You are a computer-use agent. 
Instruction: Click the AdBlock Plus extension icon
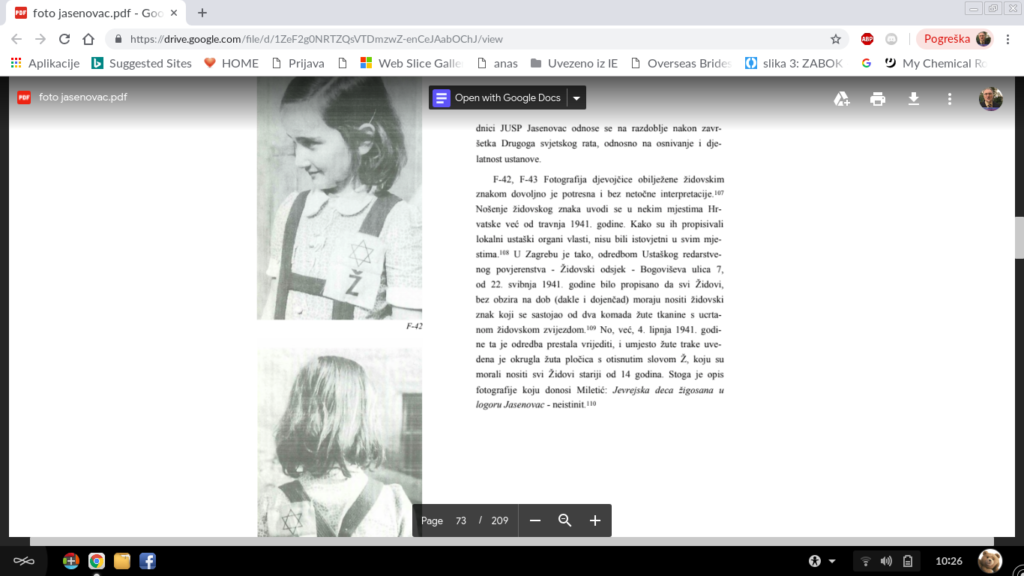pos(867,39)
